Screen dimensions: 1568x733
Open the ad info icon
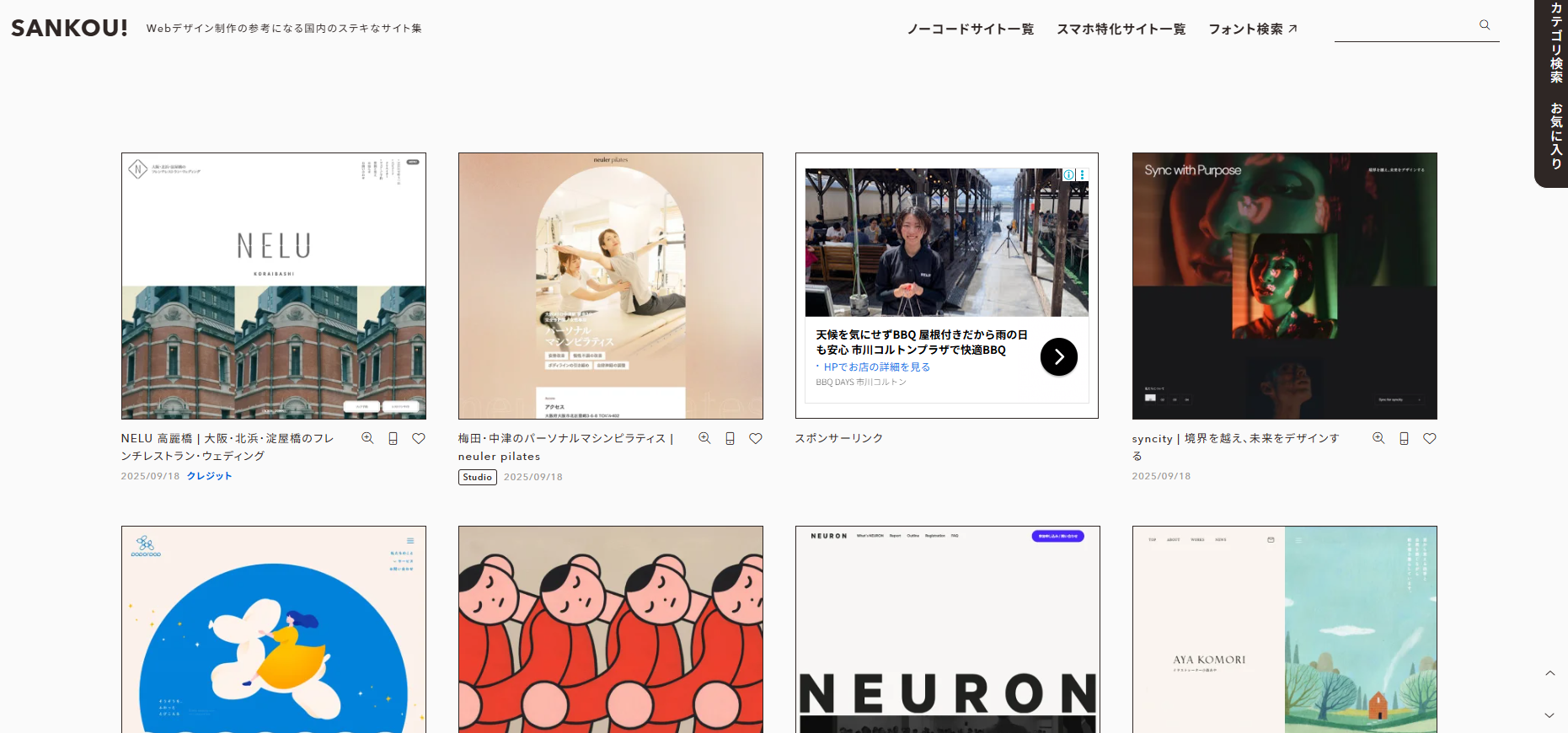[1068, 175]
